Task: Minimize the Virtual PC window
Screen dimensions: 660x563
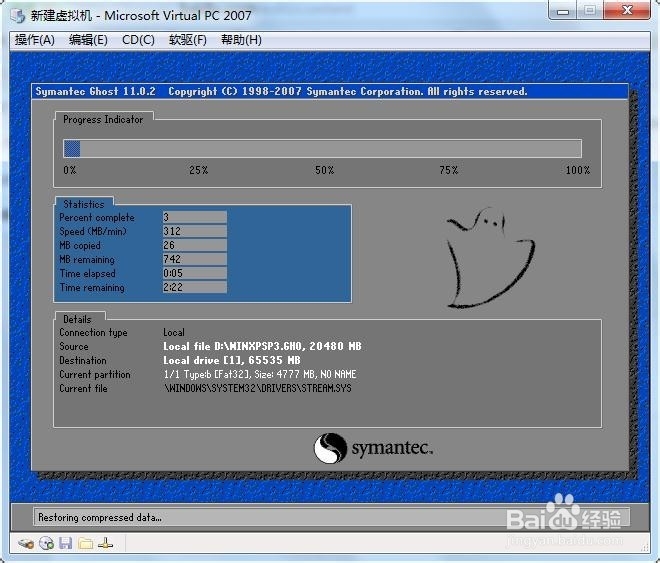Action: tap(563, 11)
